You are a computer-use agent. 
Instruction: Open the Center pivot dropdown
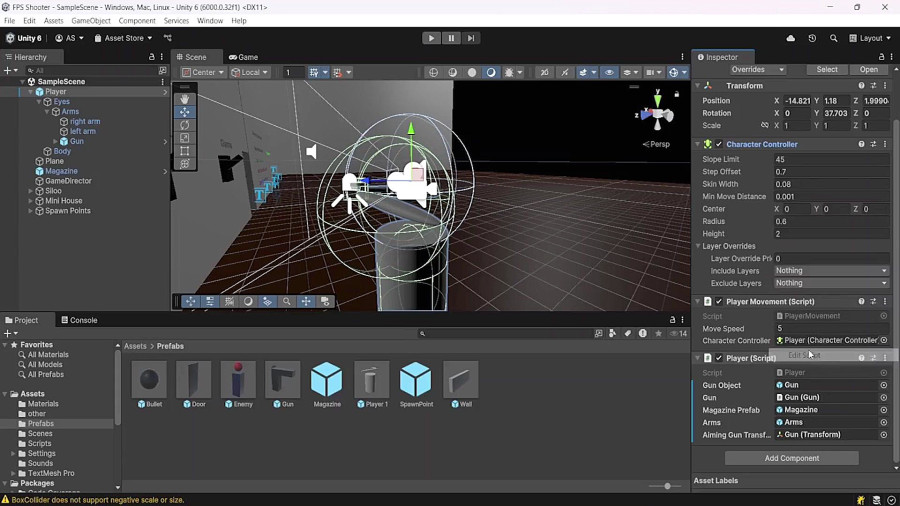point(203,72)
